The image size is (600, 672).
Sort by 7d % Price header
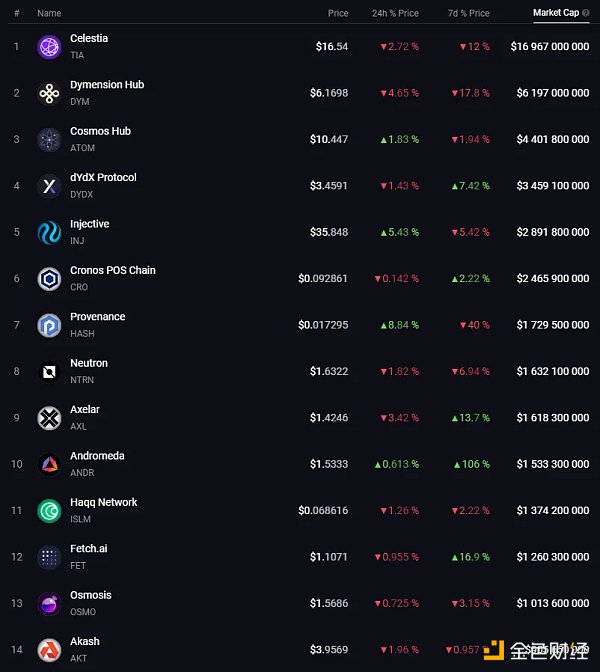(x=466, y=13)
